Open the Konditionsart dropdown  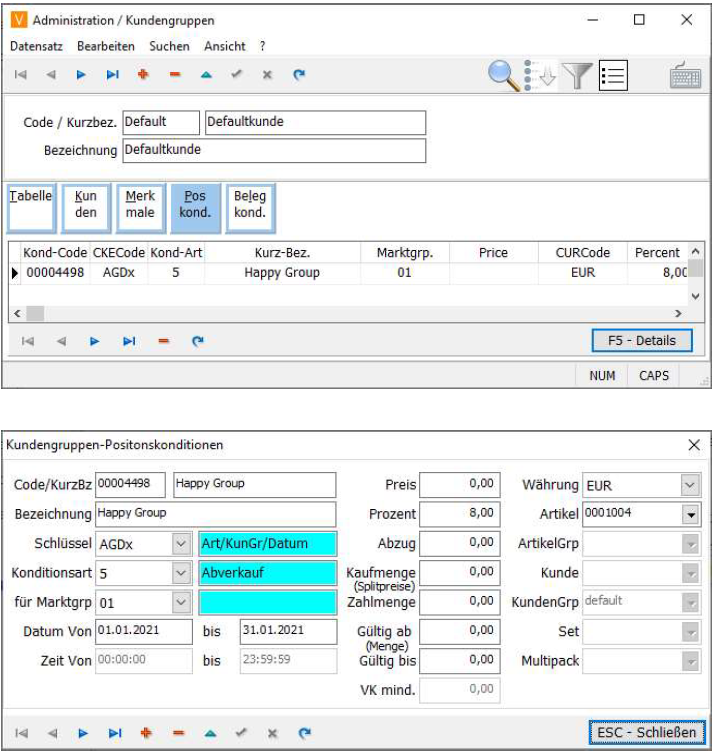pyautogui.click(x=180, y=573)
